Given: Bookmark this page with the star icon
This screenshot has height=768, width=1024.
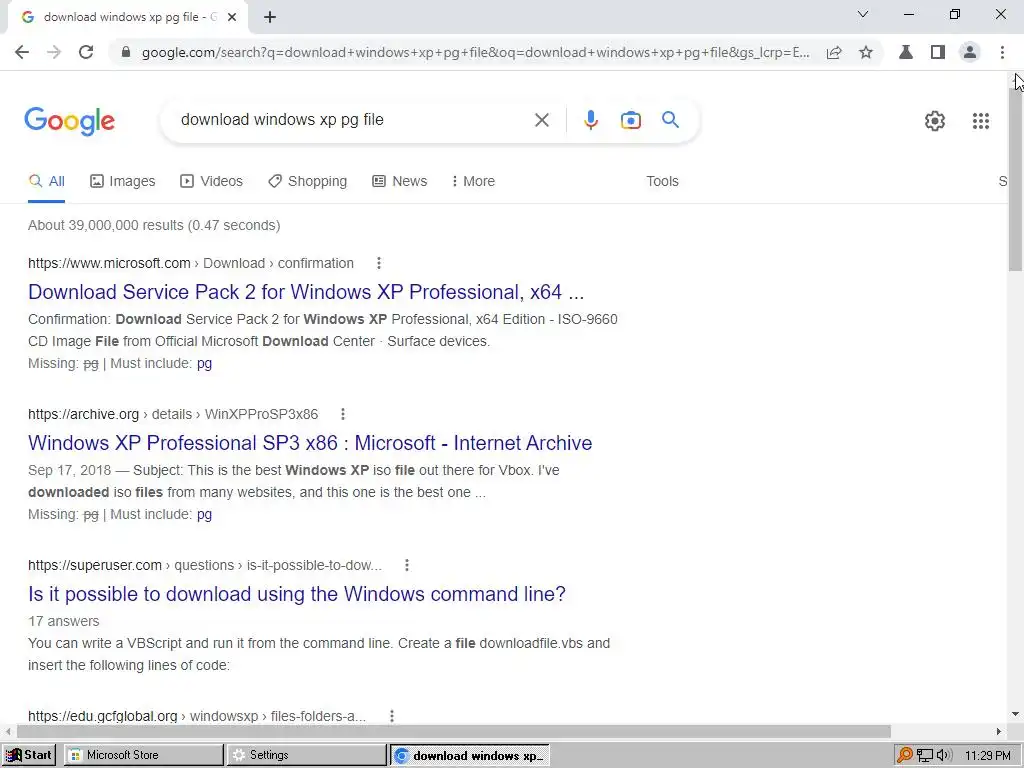Looking at the screenshot, I should 866,52.
